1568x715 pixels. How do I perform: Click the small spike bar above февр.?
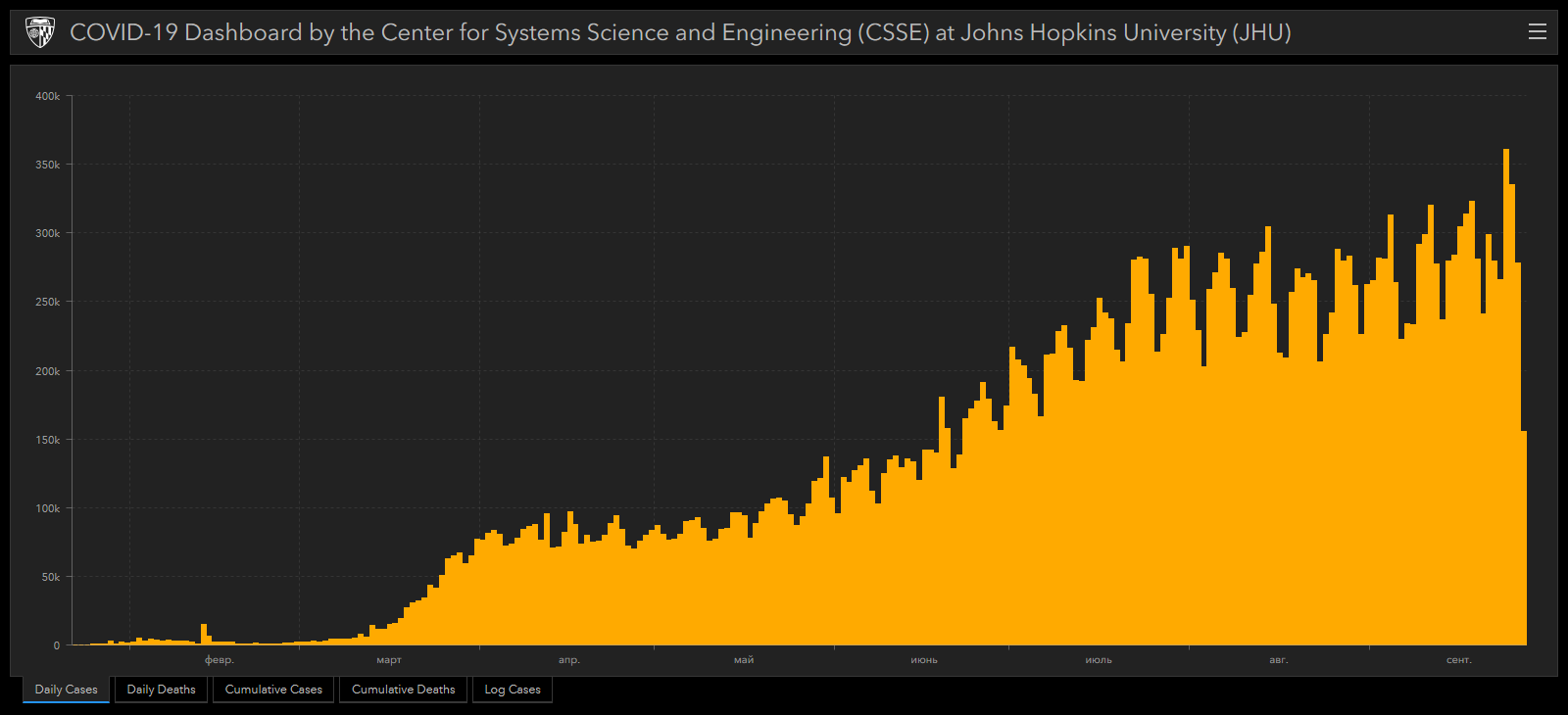pos(204,634)
